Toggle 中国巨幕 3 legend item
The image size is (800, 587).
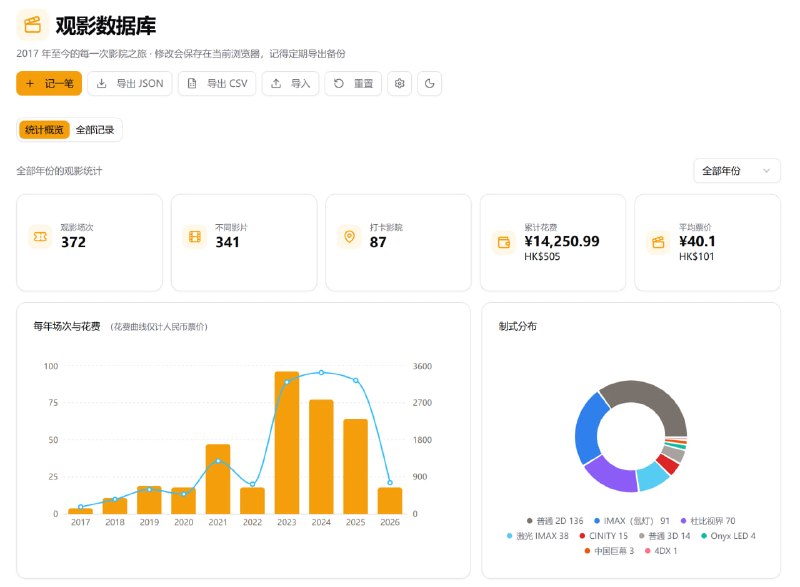[609, 551]
